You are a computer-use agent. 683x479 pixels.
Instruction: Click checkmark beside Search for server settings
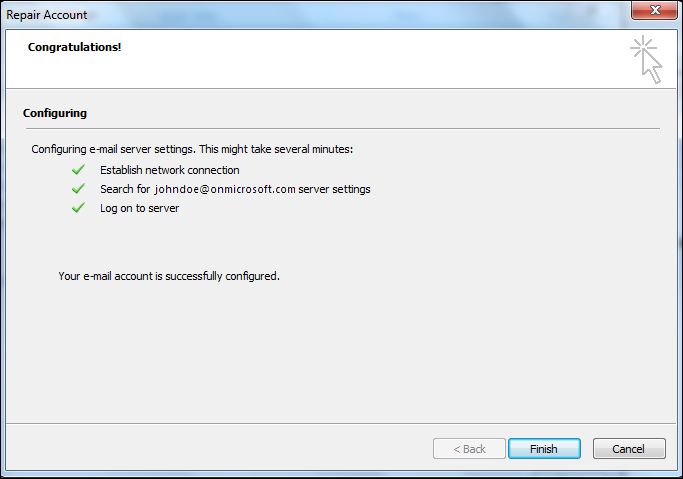pos(78,189)
